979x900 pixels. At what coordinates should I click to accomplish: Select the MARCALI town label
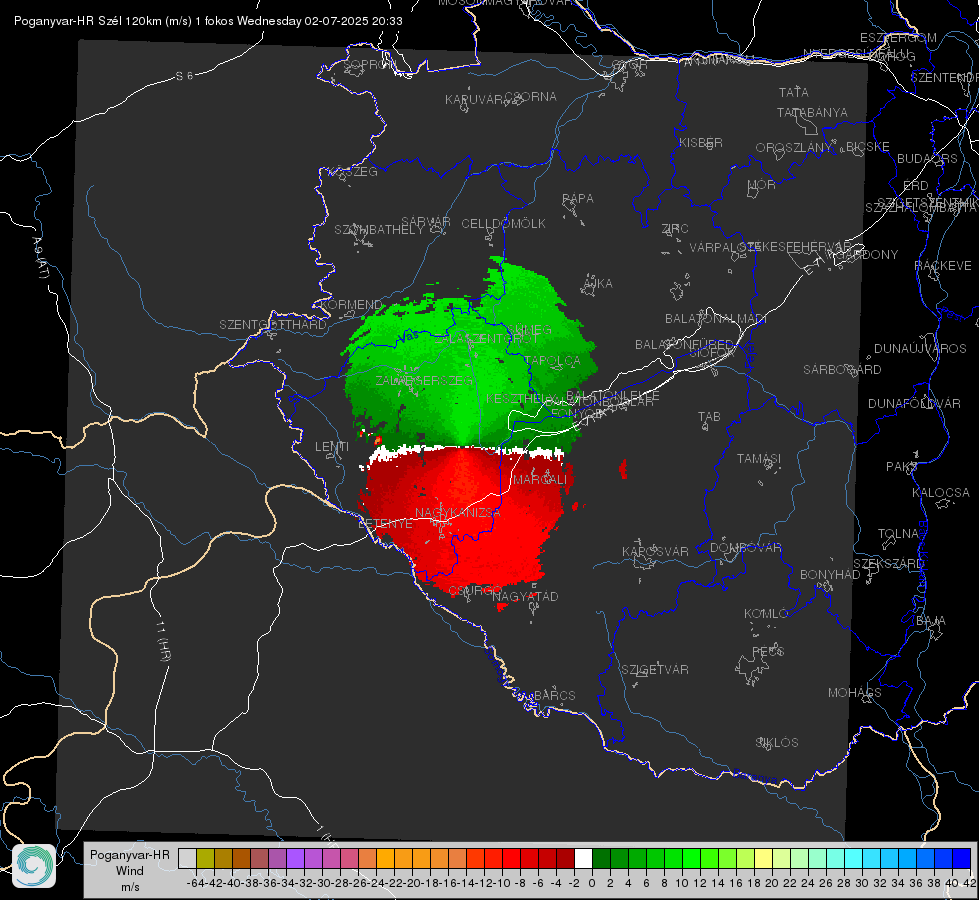540,480
